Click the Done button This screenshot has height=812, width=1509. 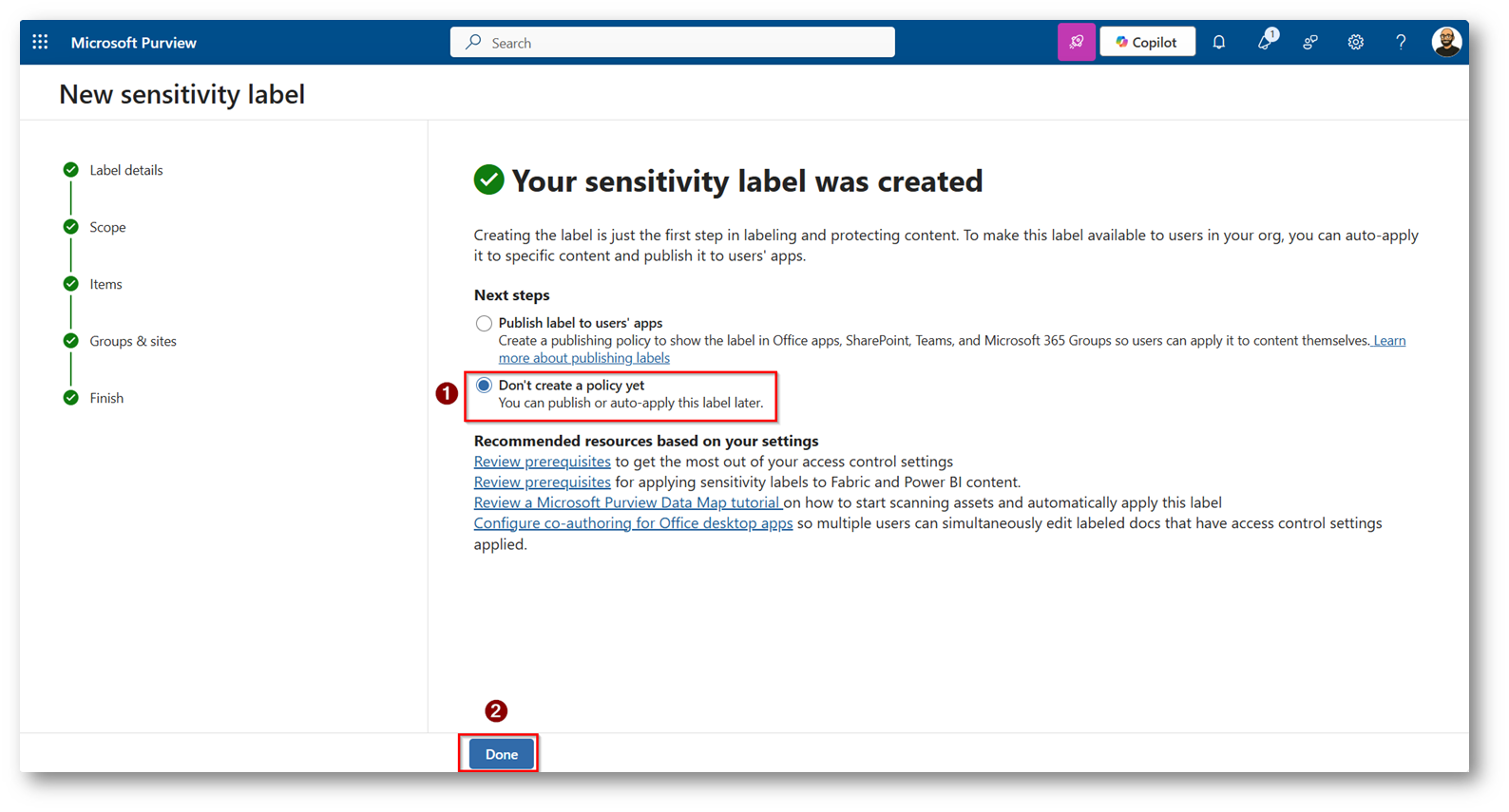tap(501, 754)
